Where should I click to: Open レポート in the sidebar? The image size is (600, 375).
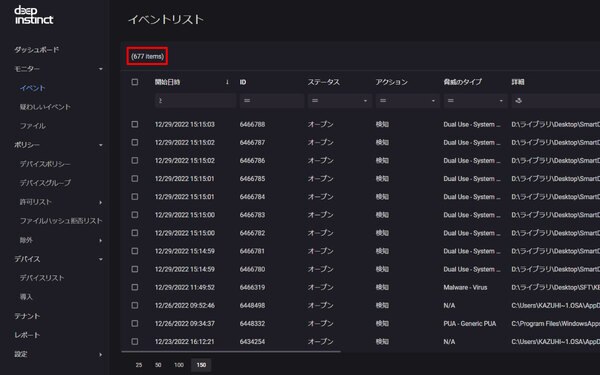click(27, 335)
